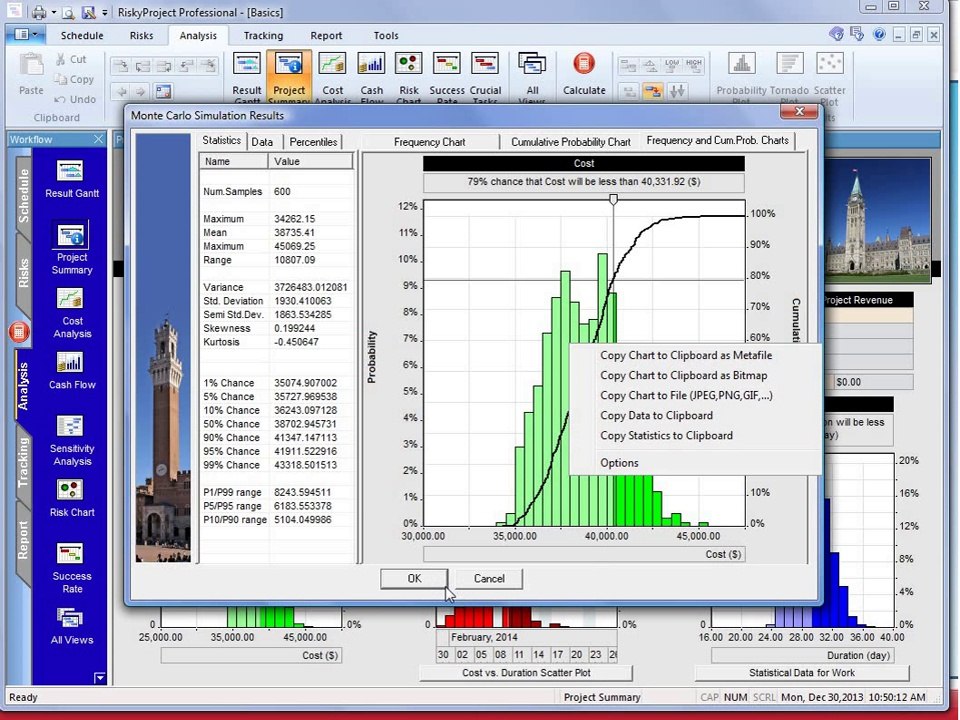Image resolution: width=960 pixels, height=720 pixels.
Task: Click the chart's probability slider handle
Action: pyautogui.click(x=613, y=200)
